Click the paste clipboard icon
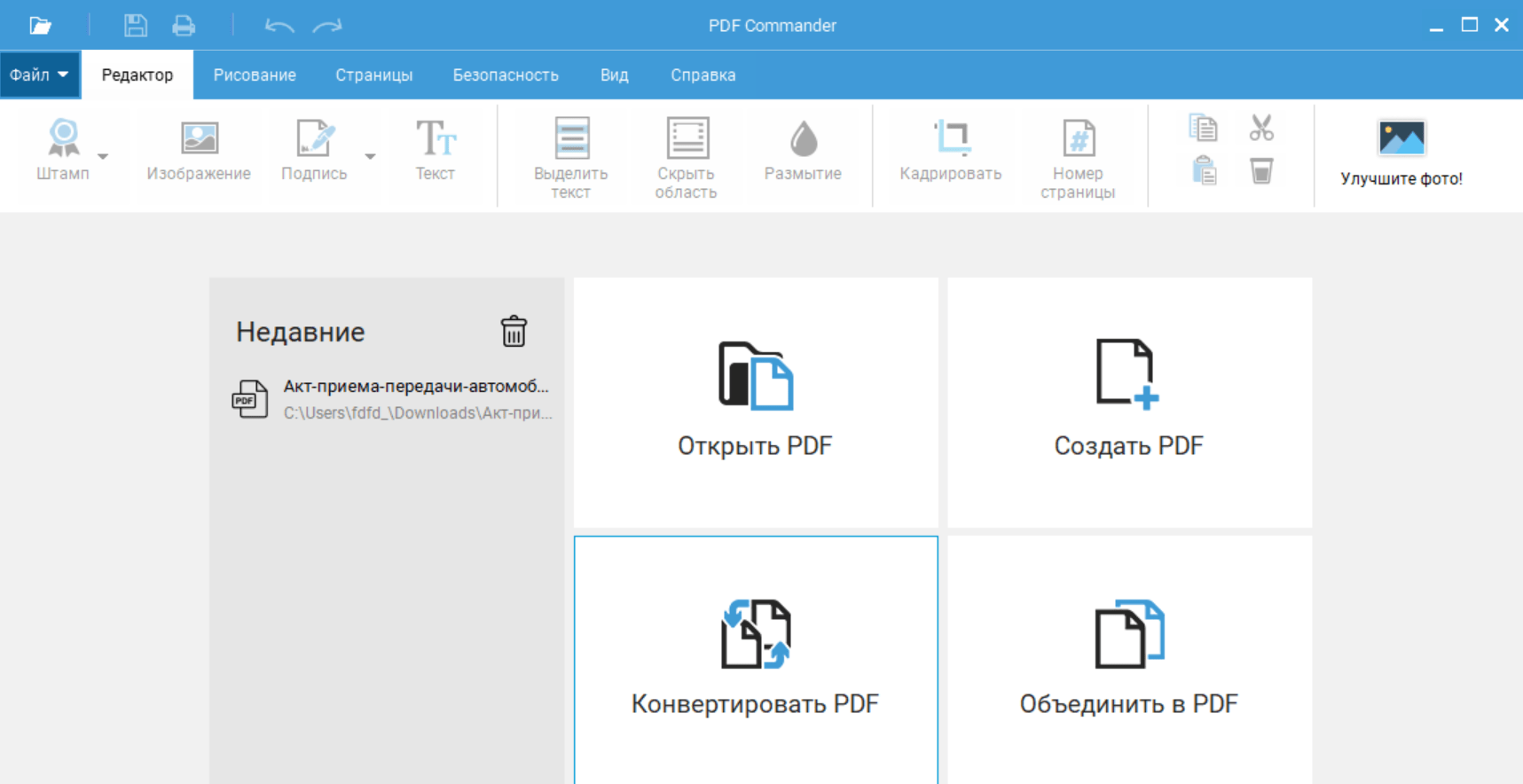The height and width of the screenshot is (784, 1523). [1204, 170]
